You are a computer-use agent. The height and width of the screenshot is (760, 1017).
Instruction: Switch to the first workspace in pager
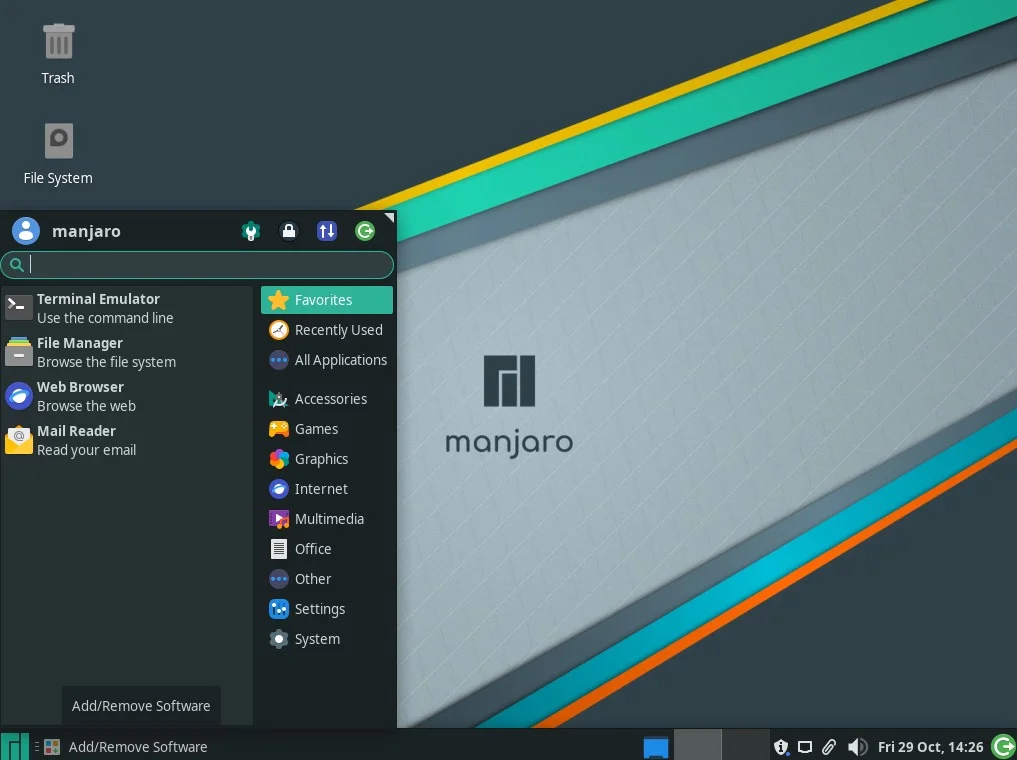(698, 745)
